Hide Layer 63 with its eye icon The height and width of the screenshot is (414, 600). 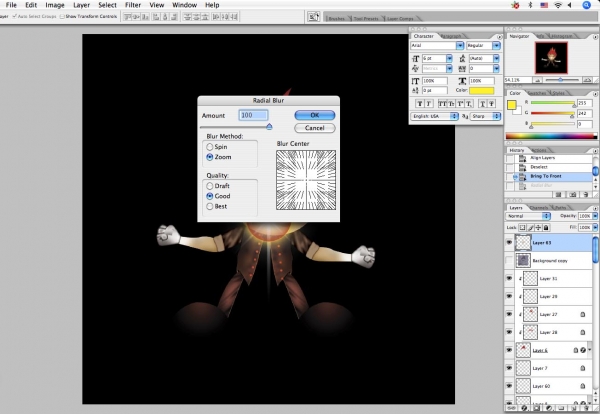point(509,243)
